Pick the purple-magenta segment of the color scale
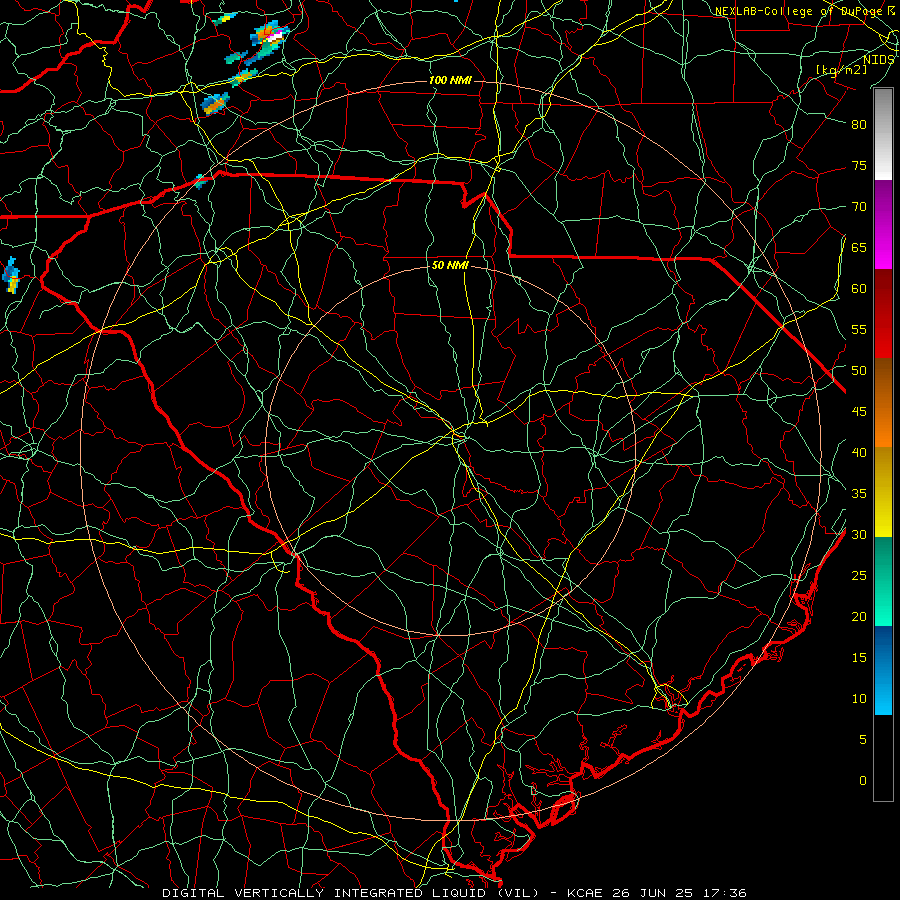The height and width of the screenshot is (900, 900). (883, 224)
